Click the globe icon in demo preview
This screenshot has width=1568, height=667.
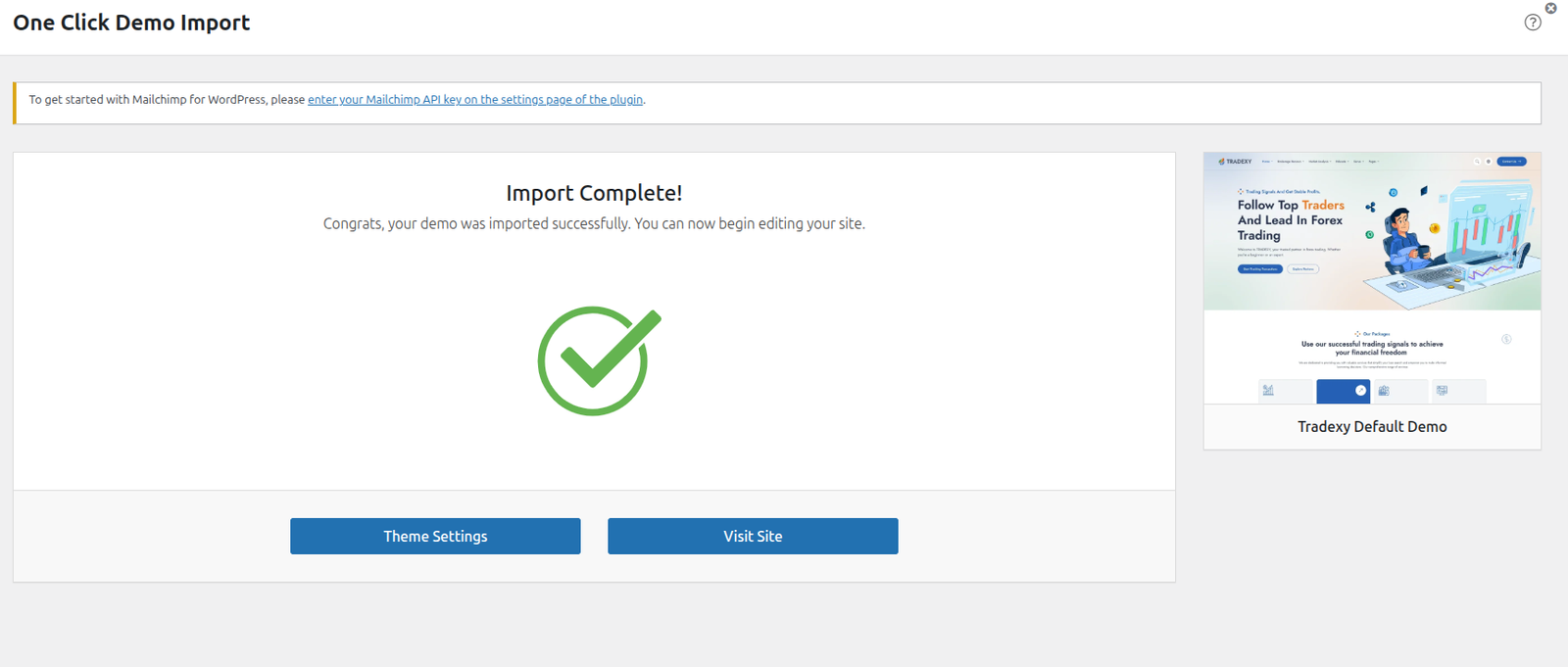pos(1488,162)
